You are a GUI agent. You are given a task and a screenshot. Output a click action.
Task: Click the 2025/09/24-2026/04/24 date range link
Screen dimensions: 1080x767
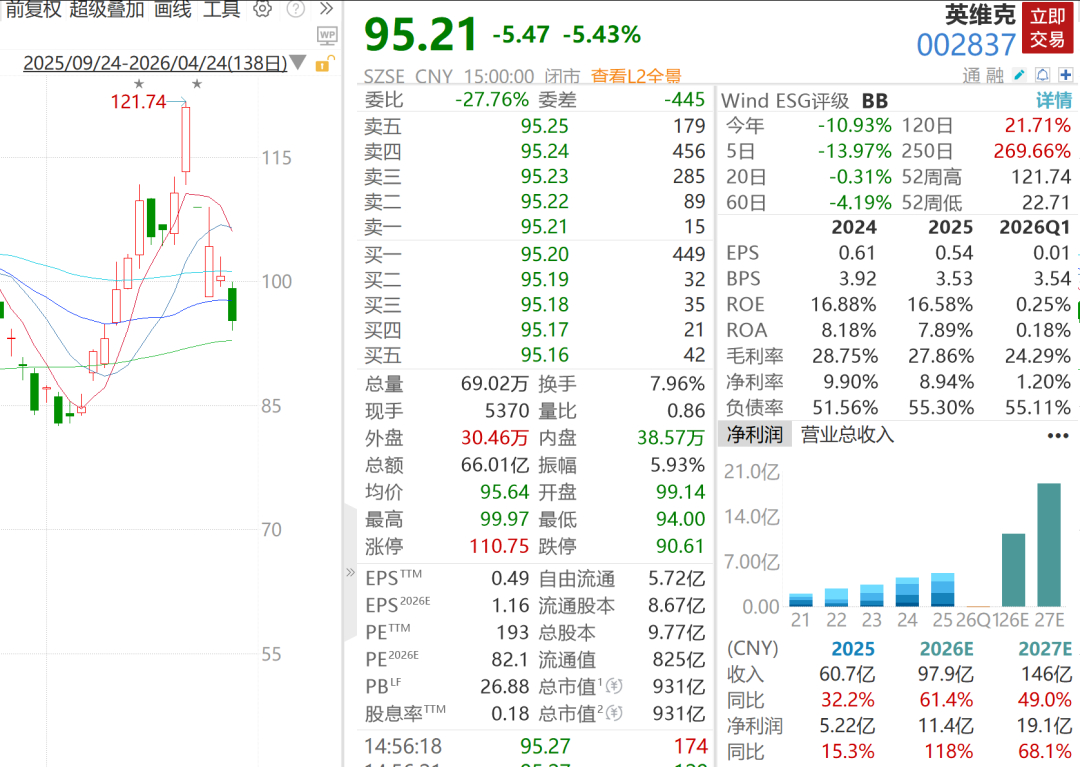point(155,63)
